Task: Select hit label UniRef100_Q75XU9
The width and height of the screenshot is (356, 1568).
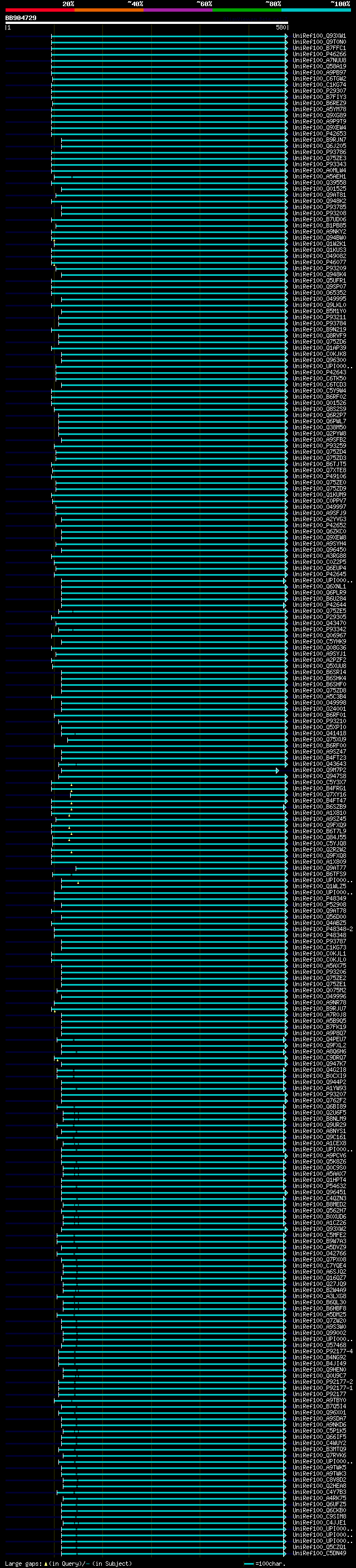Action: (319, 739)
